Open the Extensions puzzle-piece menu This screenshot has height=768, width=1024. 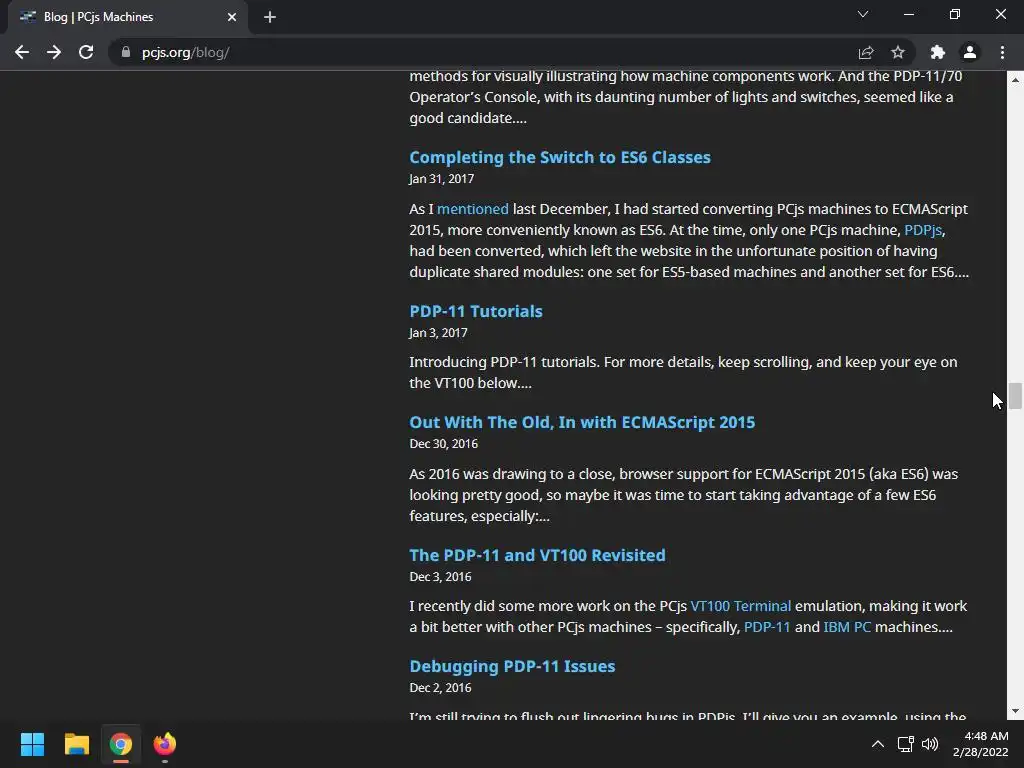pyautogui.click(x=938, y=52)
